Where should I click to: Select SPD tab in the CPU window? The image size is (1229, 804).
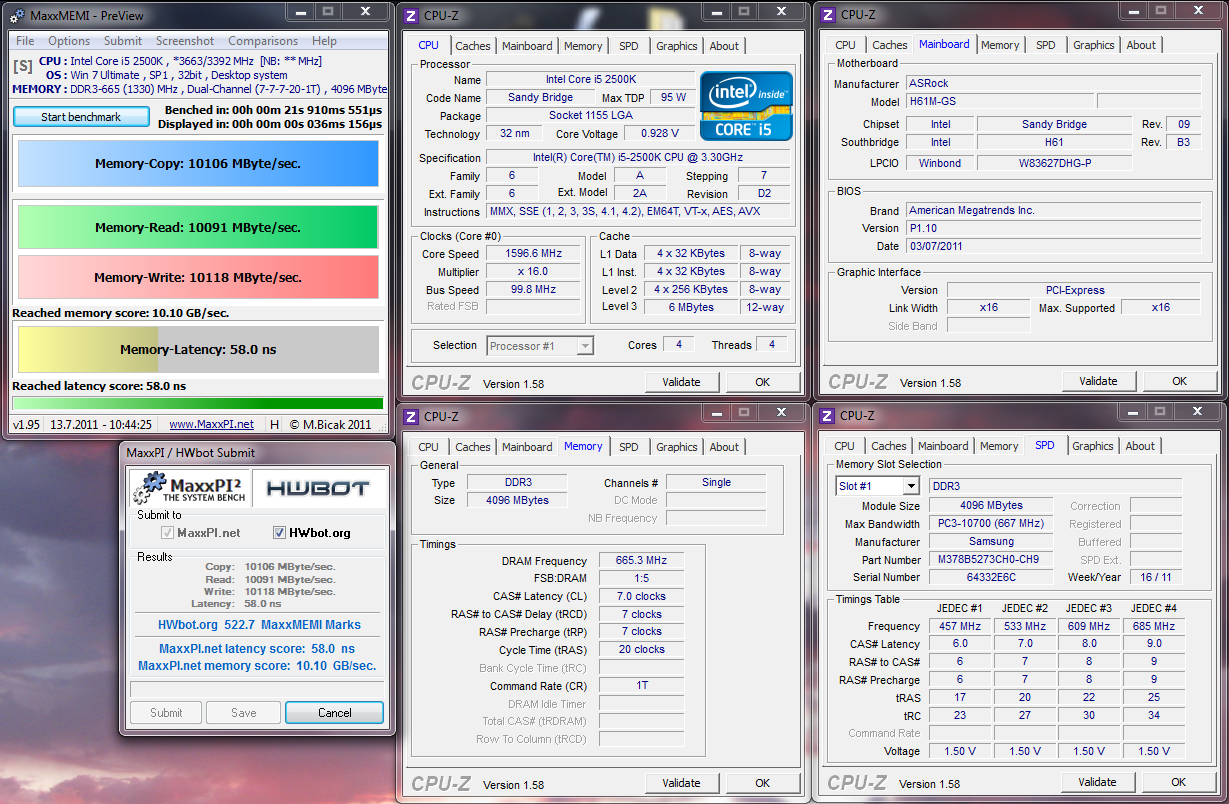(628, 46)
